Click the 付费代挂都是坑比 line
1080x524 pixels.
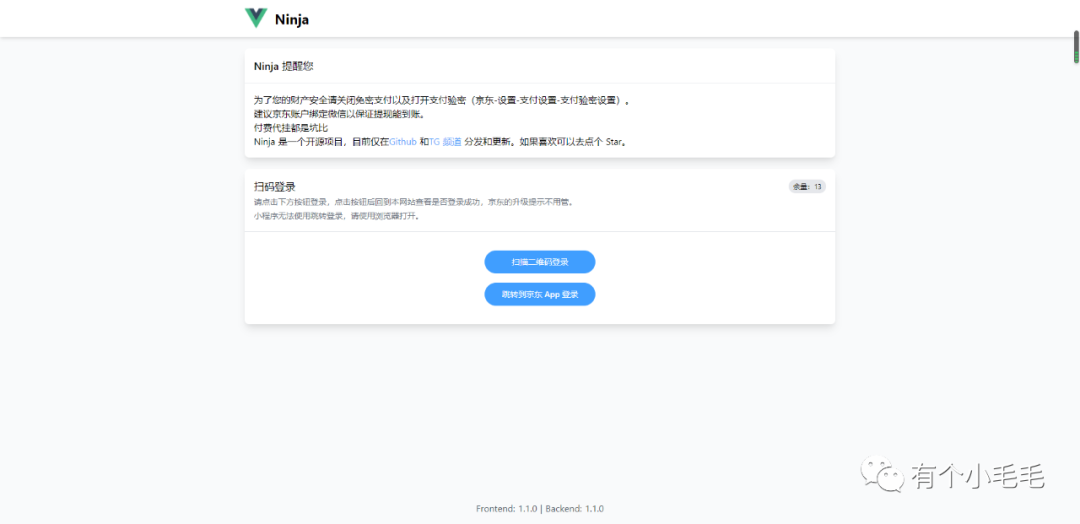[x=291, y=128]
